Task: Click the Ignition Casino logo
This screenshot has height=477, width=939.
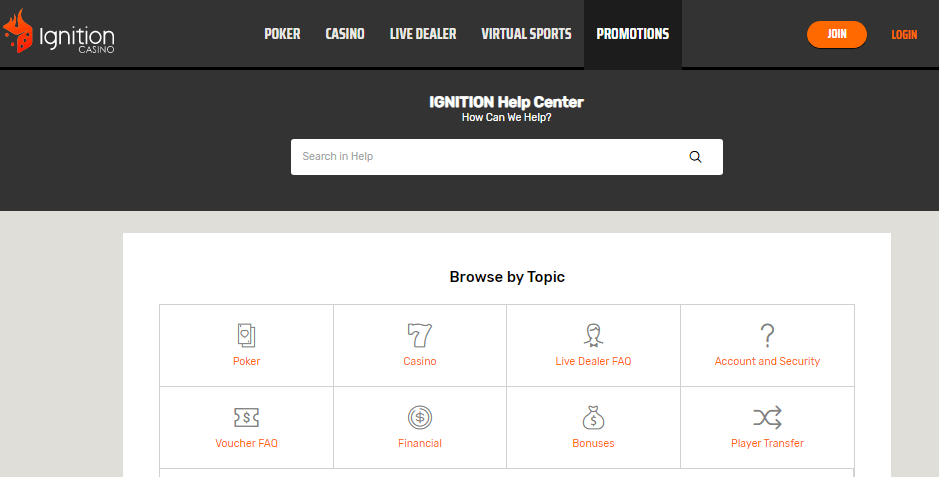Action: coord(59,32)
